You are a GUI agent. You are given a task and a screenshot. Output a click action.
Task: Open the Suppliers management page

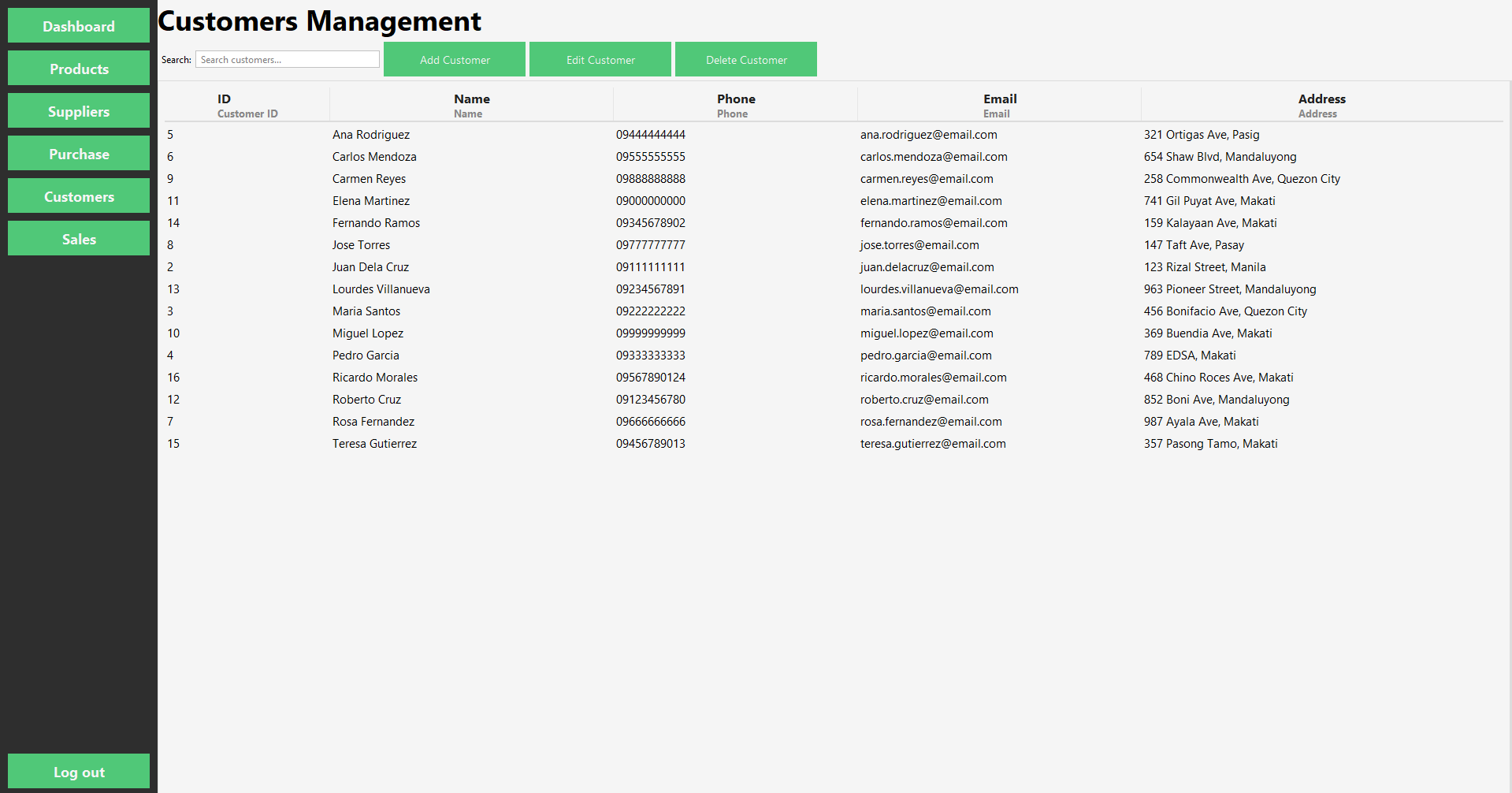[78, 110]
